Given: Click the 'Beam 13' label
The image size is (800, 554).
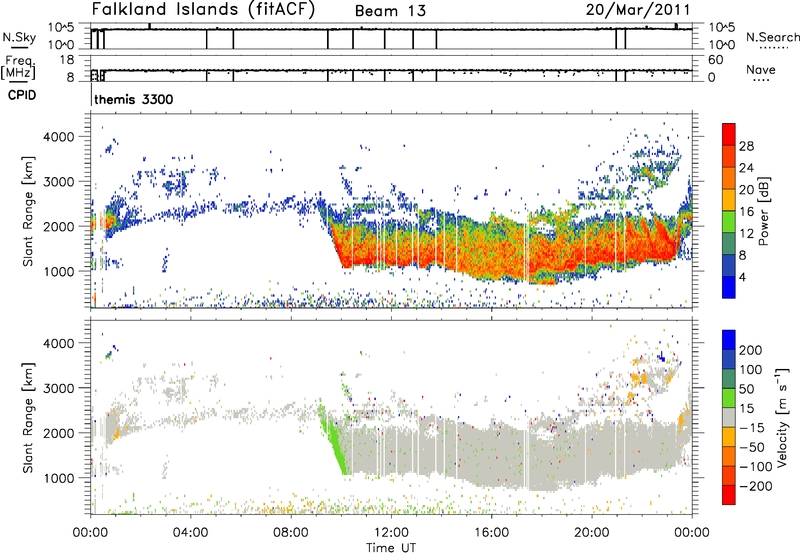Looking at the screenshot, I should pos(390,11).
